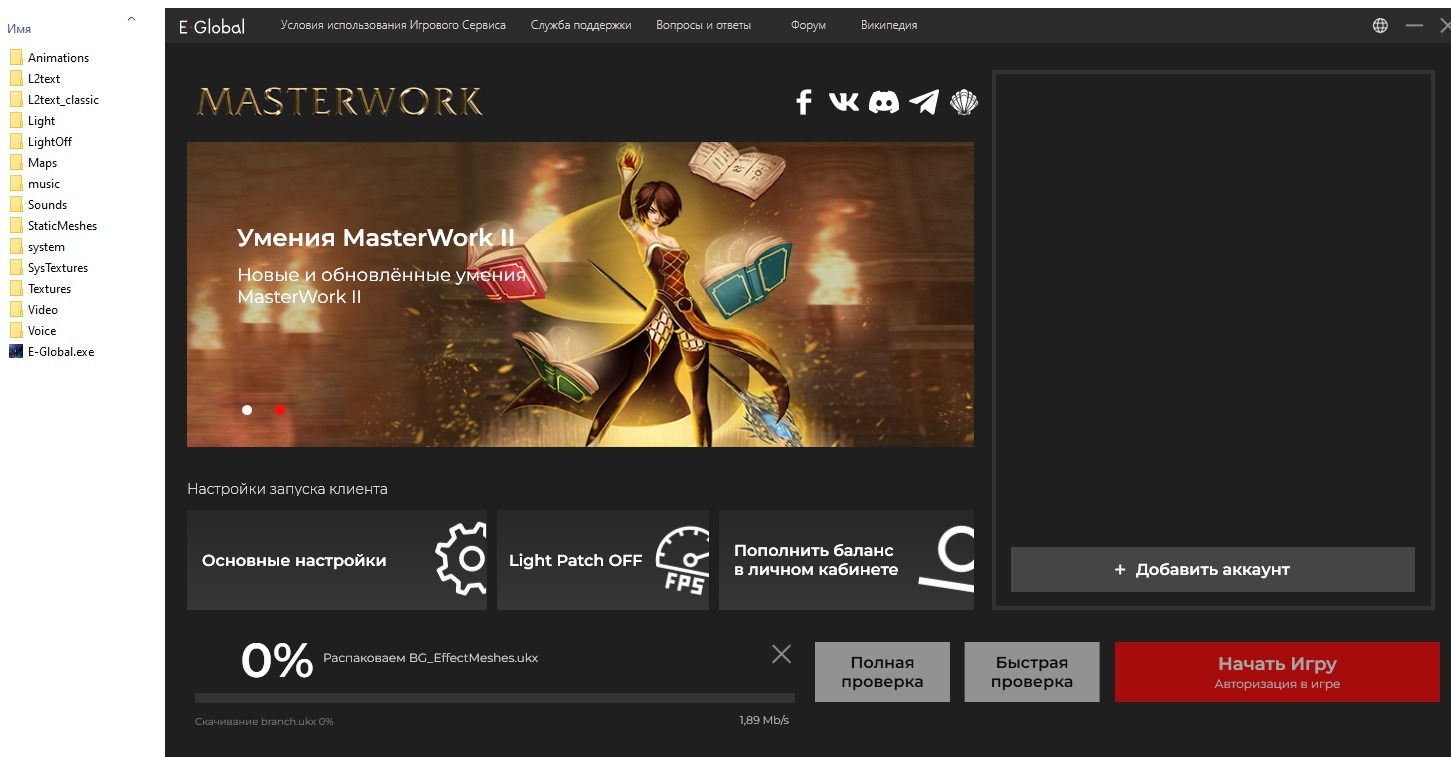Select the L2text_classic folder name

pos(63,100)
